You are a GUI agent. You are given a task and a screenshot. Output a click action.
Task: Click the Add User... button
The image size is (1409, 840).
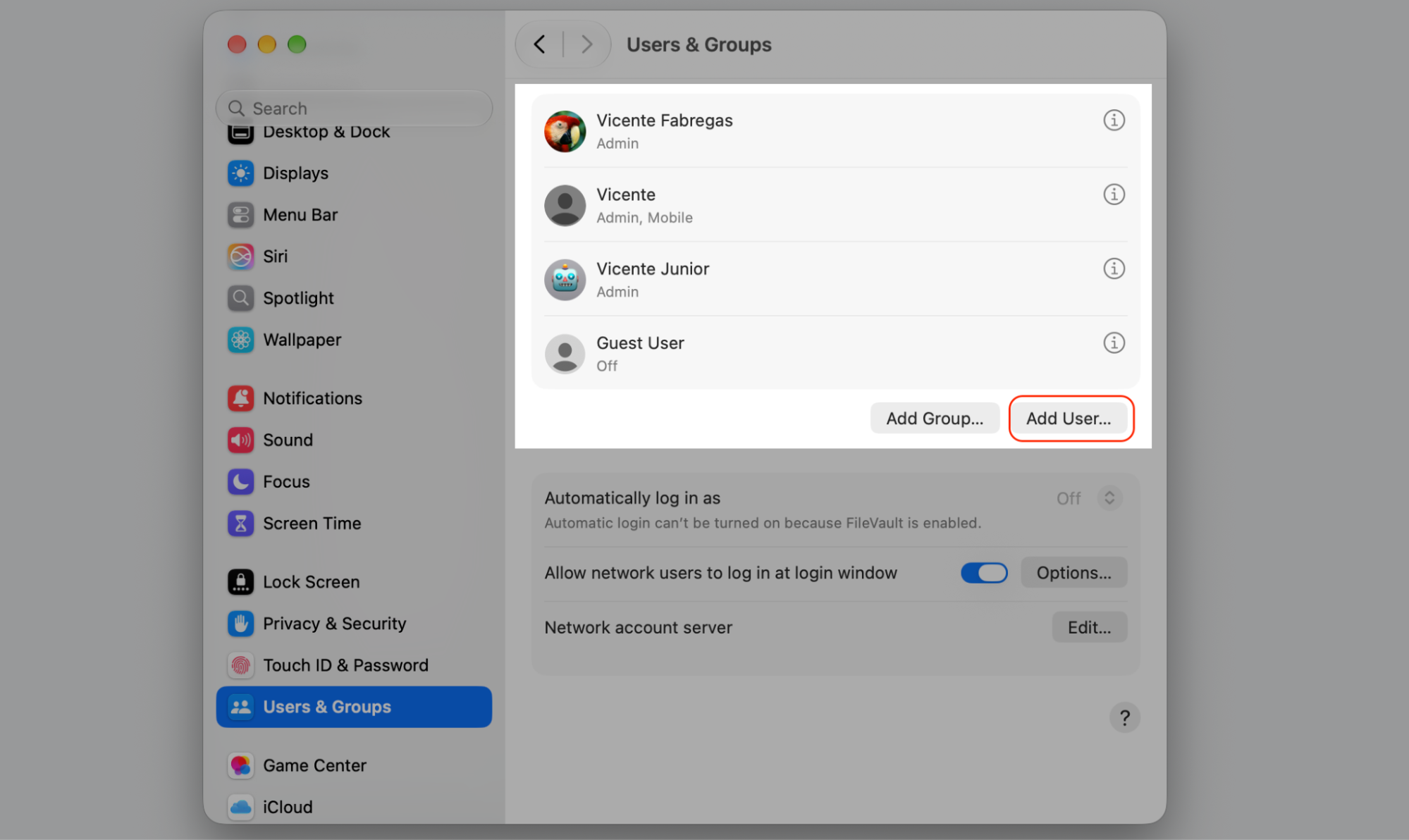[1069, 419]
